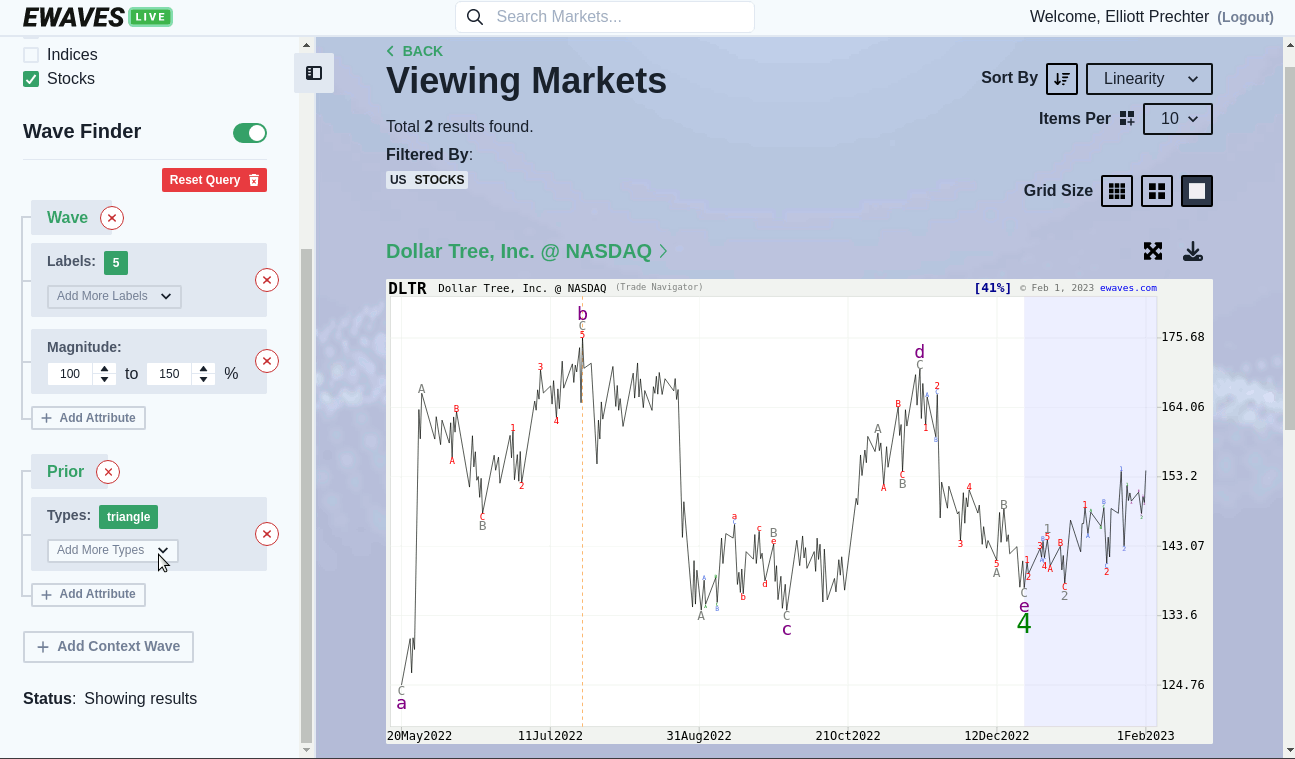Click the arrow next to Dollar Tree title

663,252
